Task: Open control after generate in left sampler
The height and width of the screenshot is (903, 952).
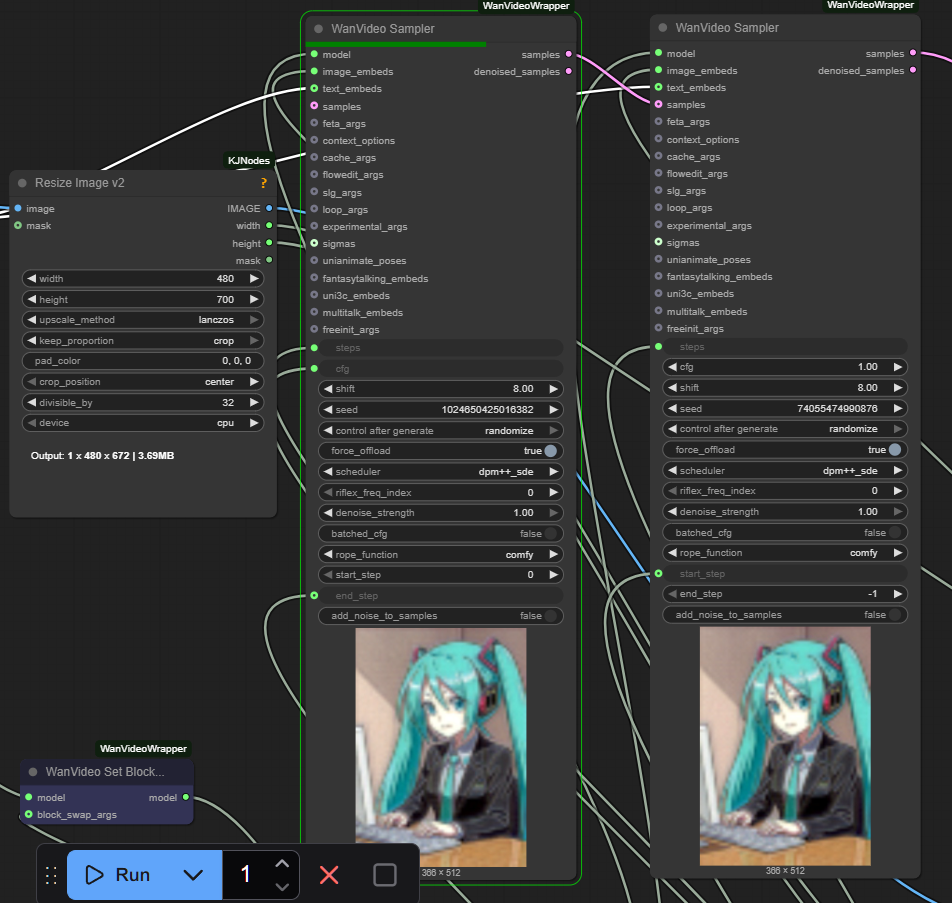Action: tap(441, 431)
